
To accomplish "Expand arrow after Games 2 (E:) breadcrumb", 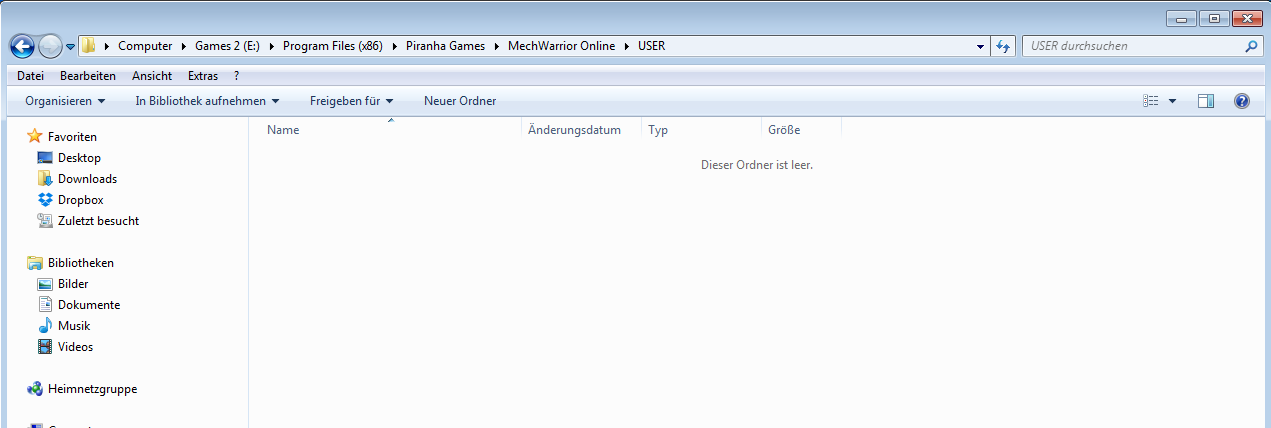I will [x=271, y=46].
